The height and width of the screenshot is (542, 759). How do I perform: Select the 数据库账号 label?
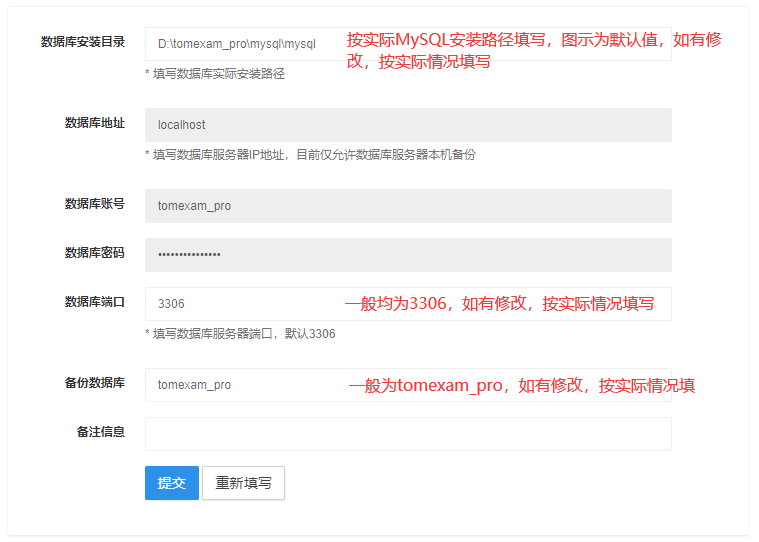pyautogui.click(x=95, y=204)
